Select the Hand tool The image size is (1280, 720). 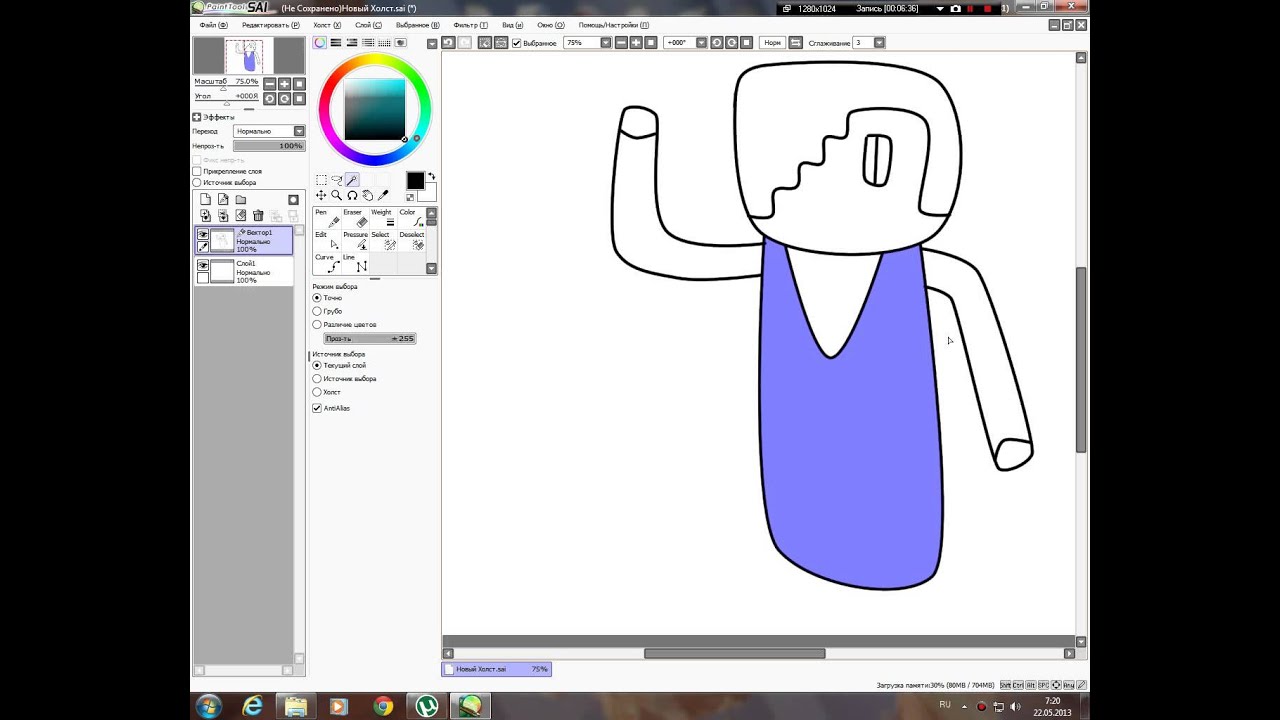[x=367, y=196]
